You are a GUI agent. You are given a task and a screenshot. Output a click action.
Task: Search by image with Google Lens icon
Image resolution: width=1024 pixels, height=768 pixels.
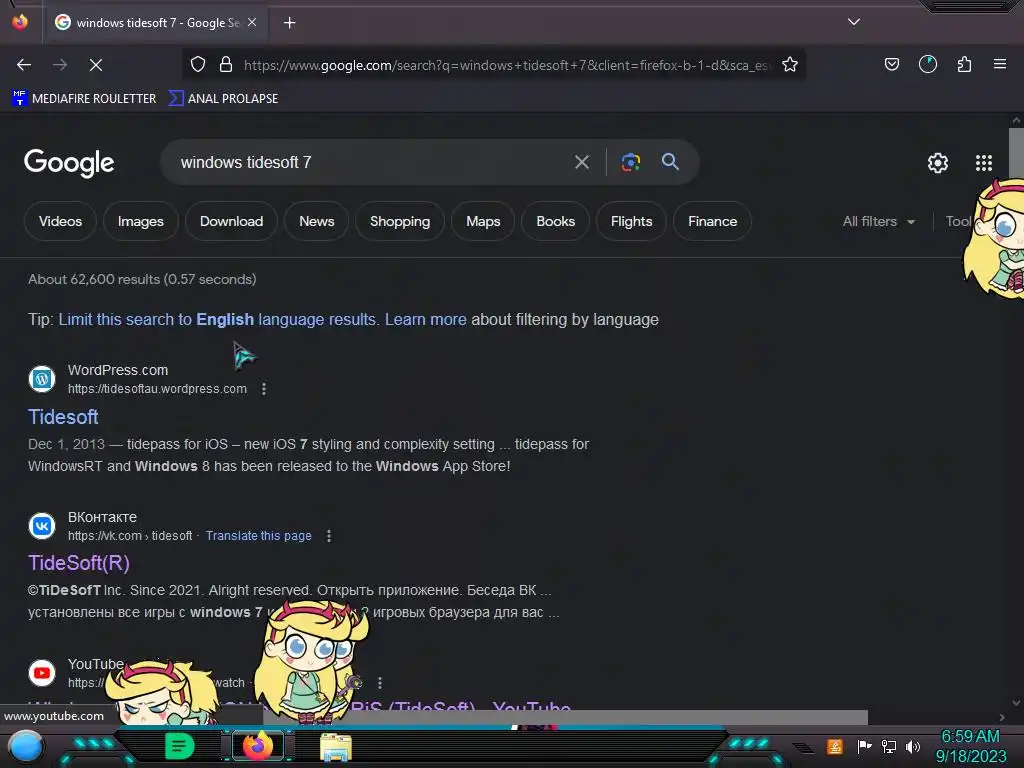pos(630,162)
